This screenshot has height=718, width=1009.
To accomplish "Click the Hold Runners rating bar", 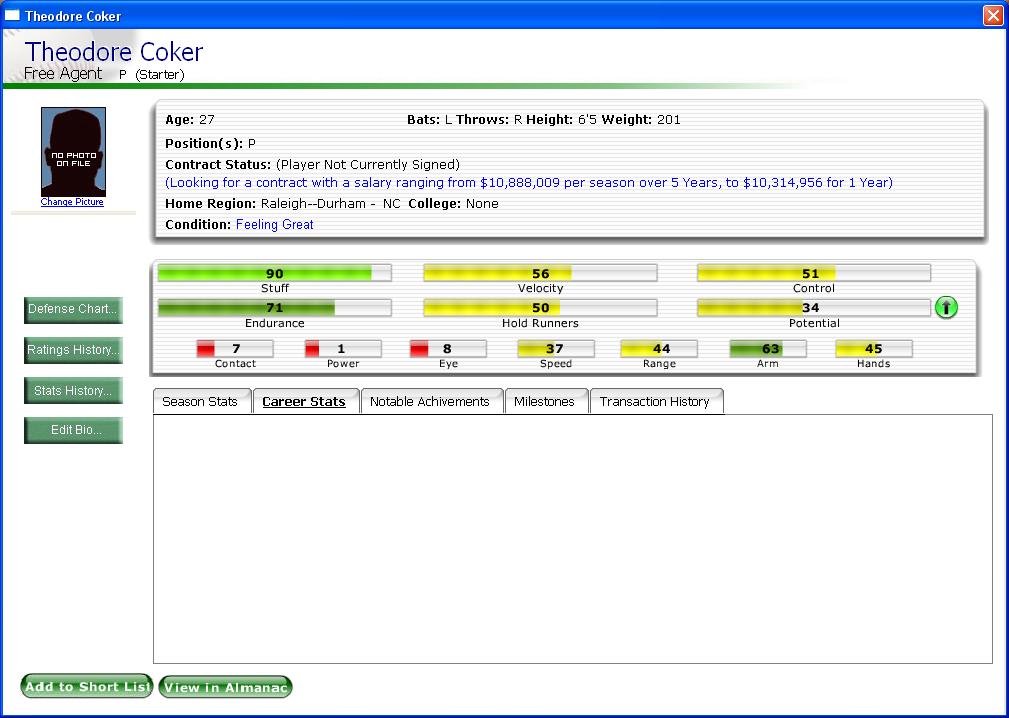I will tap(541, 308).
